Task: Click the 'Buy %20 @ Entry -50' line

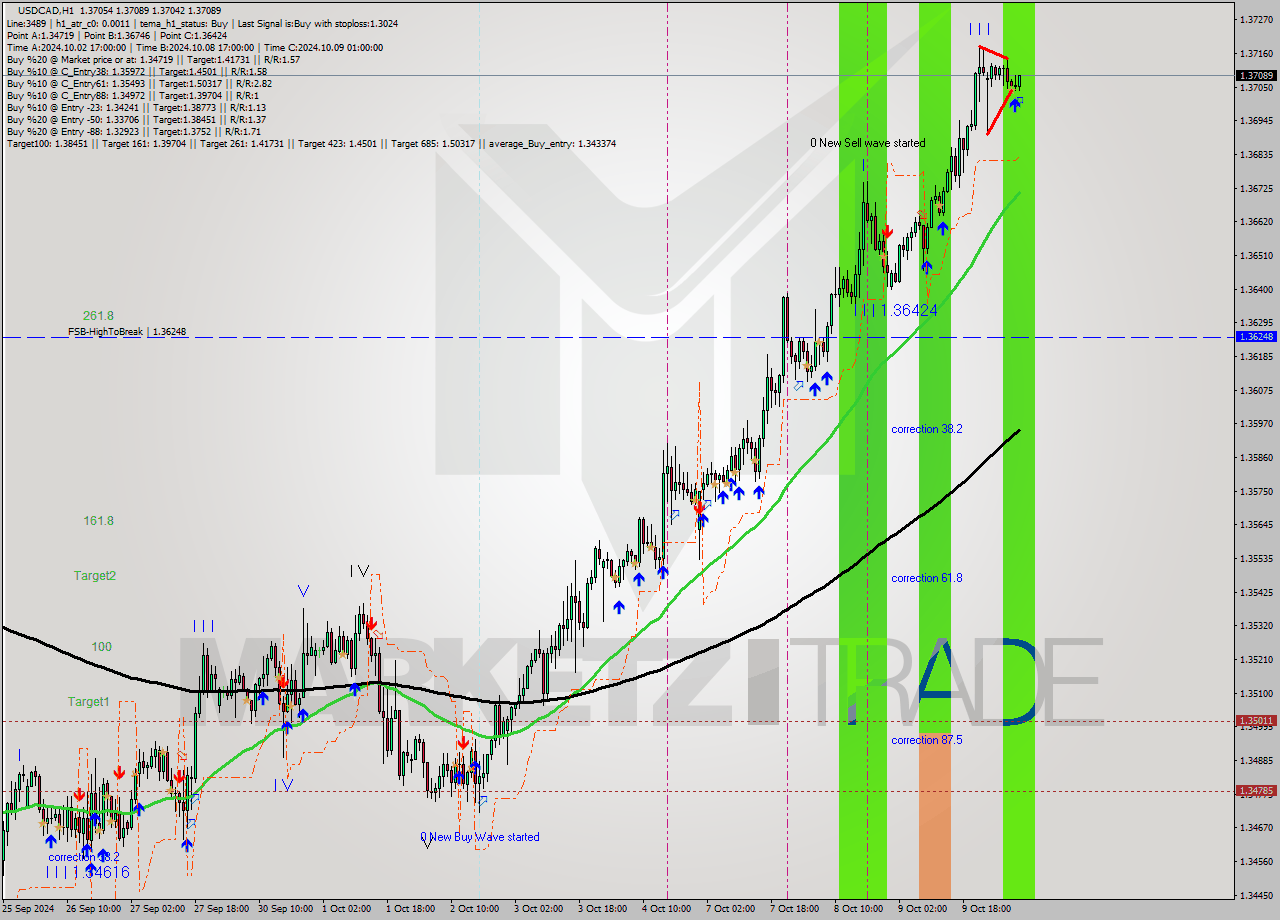Action: coord(136,119)
